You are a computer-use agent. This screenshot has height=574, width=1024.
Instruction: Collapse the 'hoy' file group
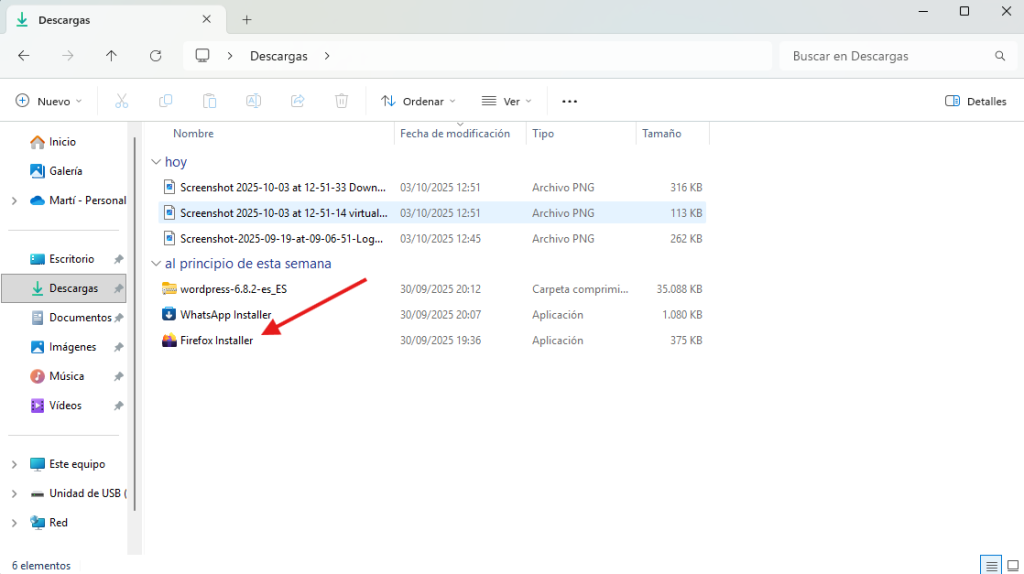point(155,162)
